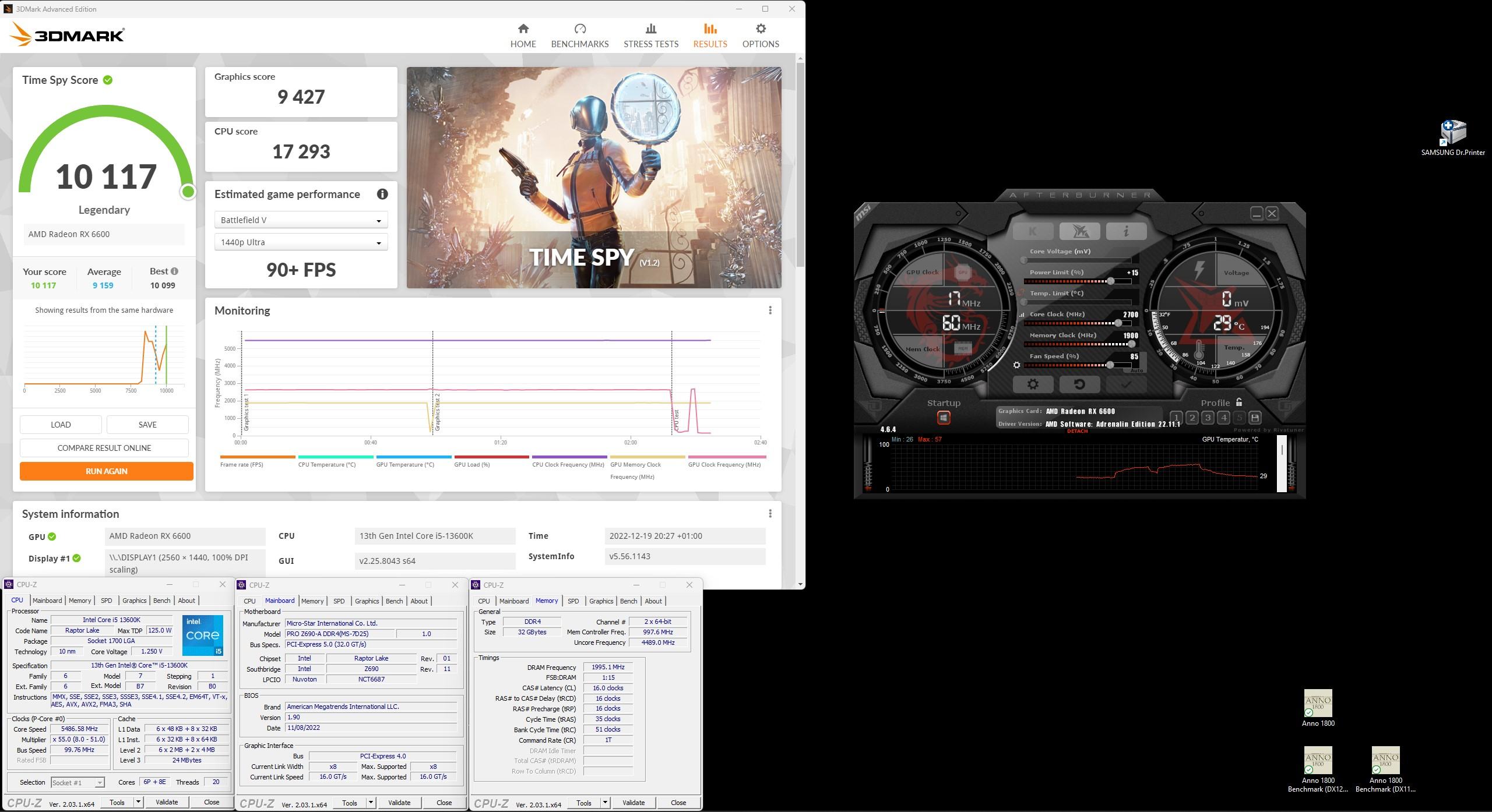This screenshot has width=1492, height=812.
Task: Click the MSI logo in the Afterburner window
Action: pyautogui.click(x=863, y=213)
